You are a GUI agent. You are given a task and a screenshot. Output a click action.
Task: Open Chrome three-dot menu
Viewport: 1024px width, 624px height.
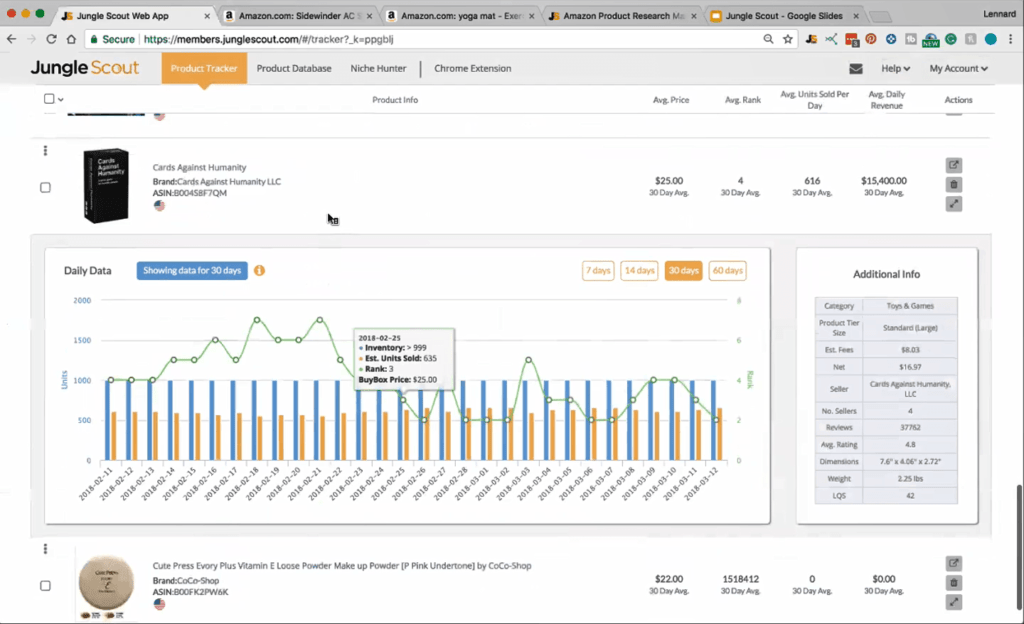pyautogui.click(x=1010, y=39)
